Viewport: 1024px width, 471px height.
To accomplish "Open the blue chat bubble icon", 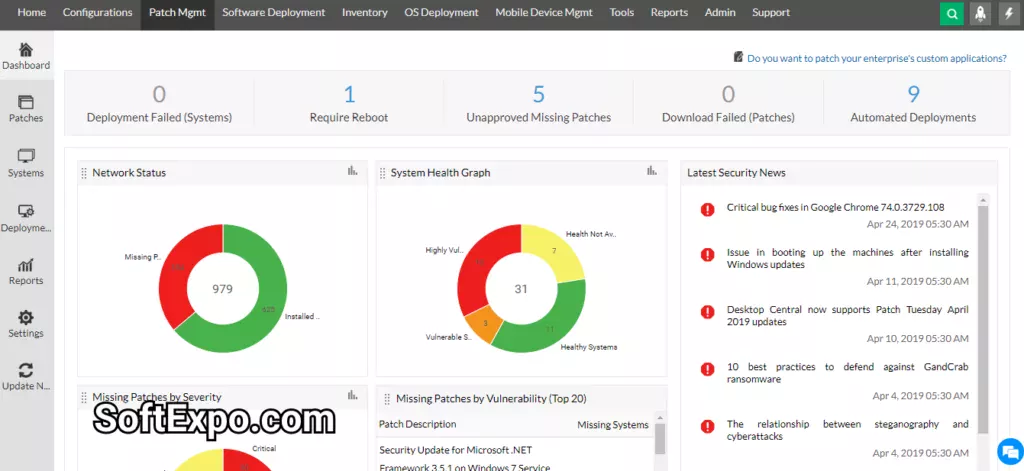I will [1010, 451].
